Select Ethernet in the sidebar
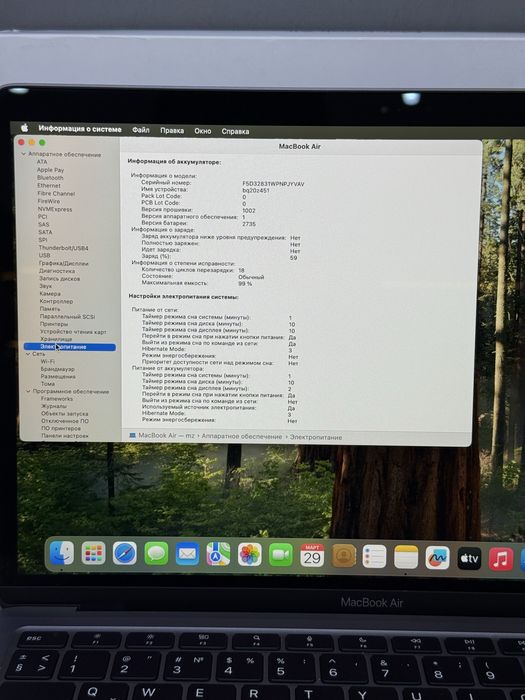 (x=49, y=186)
